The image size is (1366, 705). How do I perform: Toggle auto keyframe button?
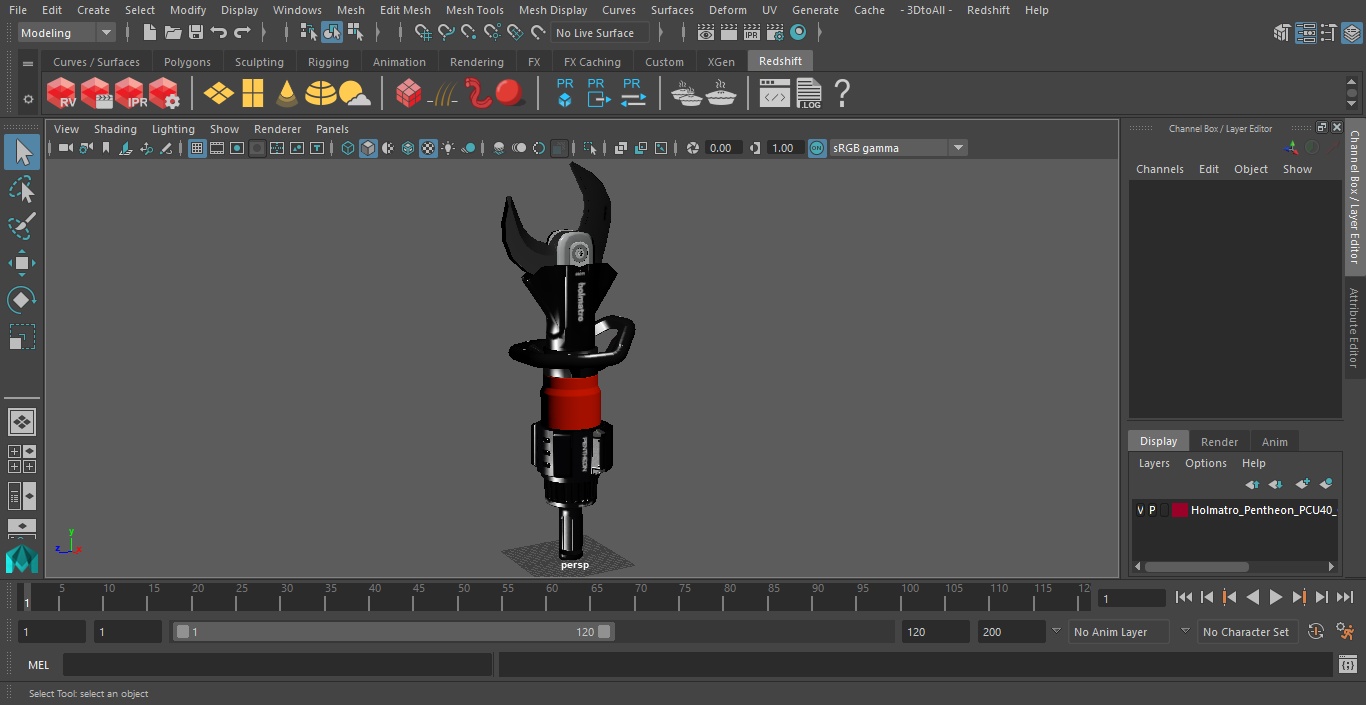tap(1316, 632)
